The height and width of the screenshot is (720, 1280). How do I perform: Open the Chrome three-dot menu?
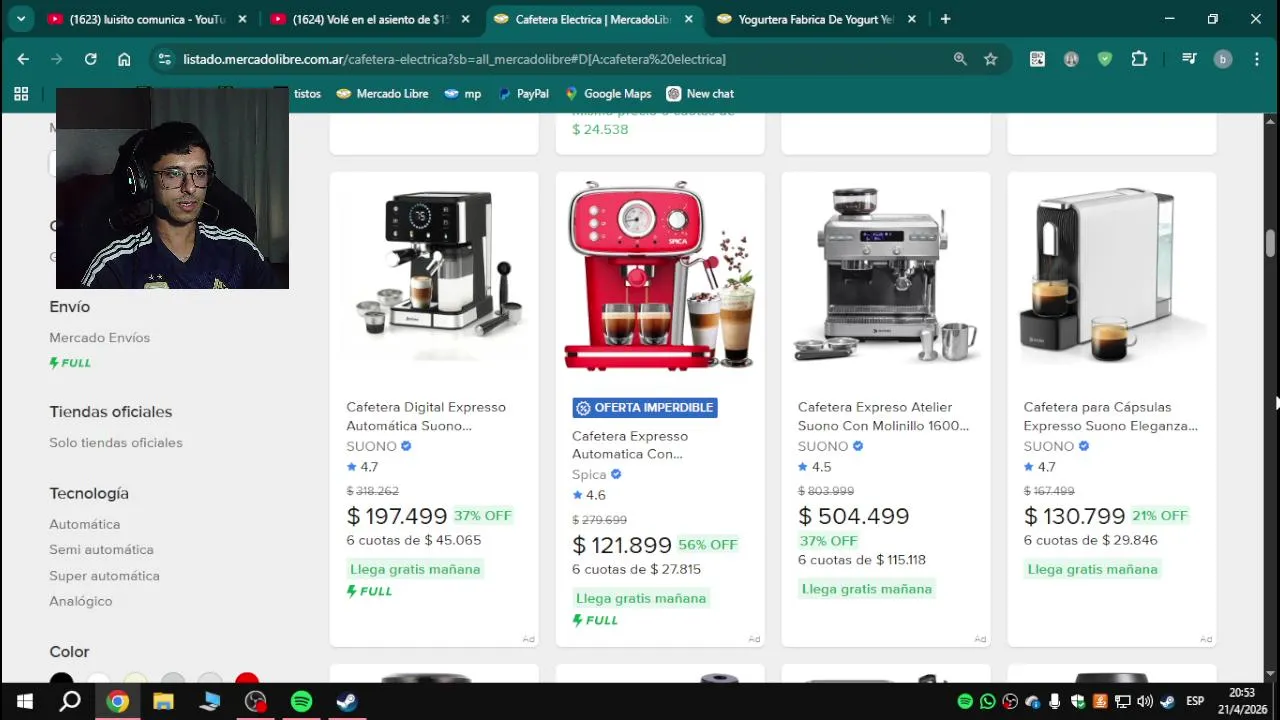point(1256,59)
